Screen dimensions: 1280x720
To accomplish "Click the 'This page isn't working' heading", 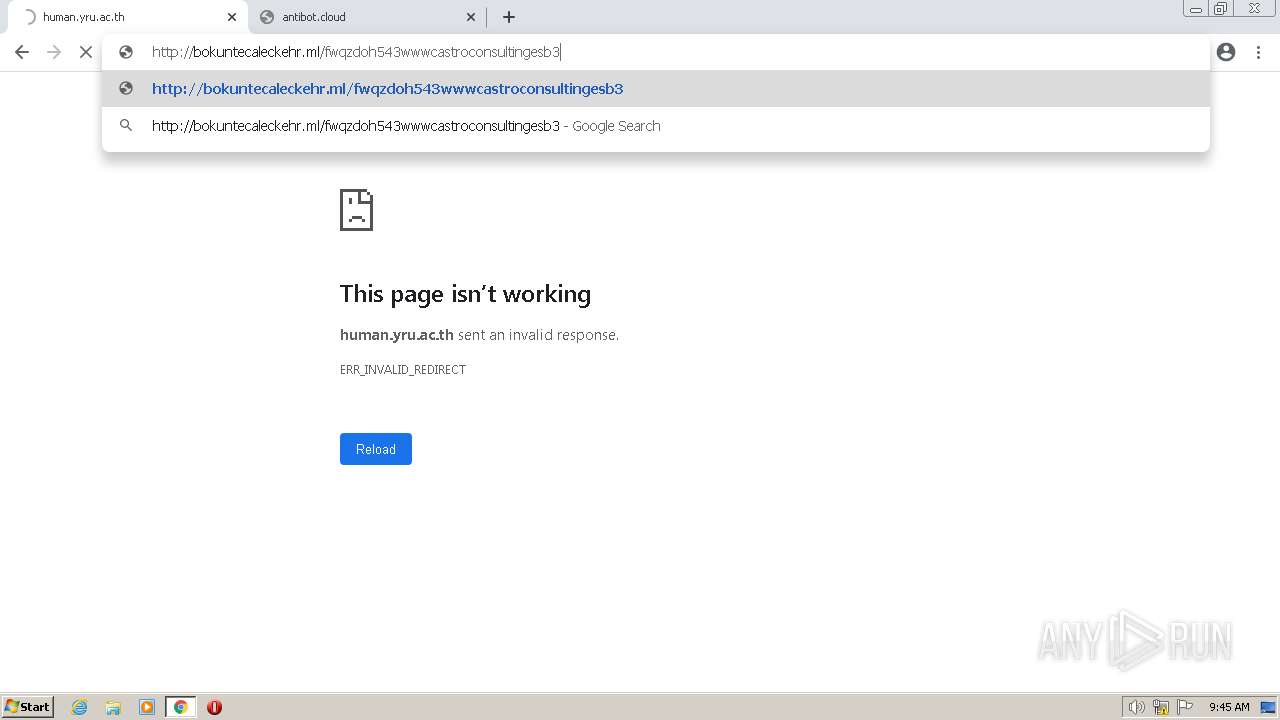I will (x=465, y=294).
